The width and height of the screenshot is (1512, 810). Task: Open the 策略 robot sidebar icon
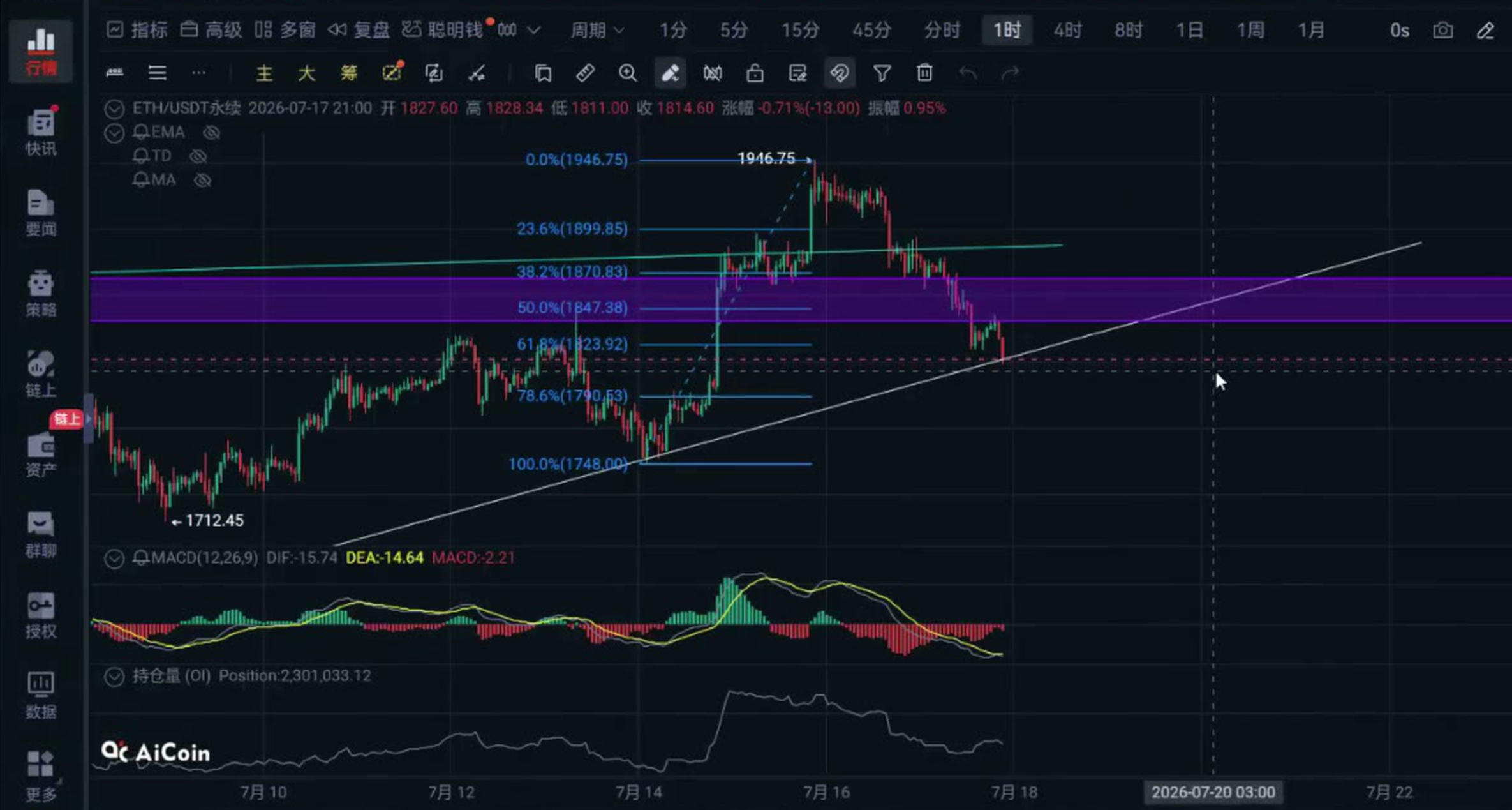(x=41, y=294)
